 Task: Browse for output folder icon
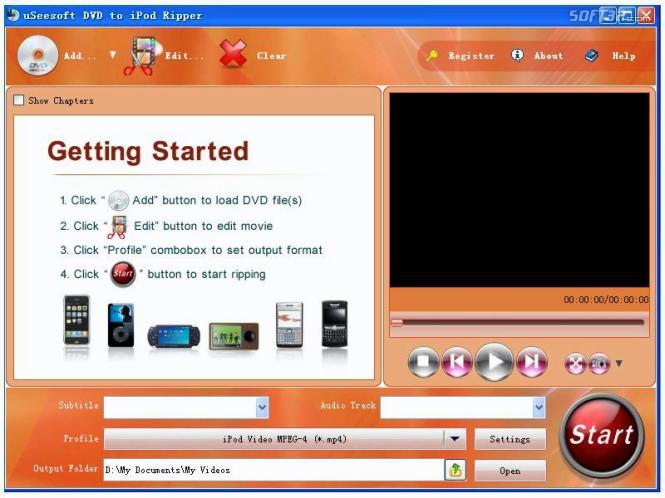tap(455, 470)
